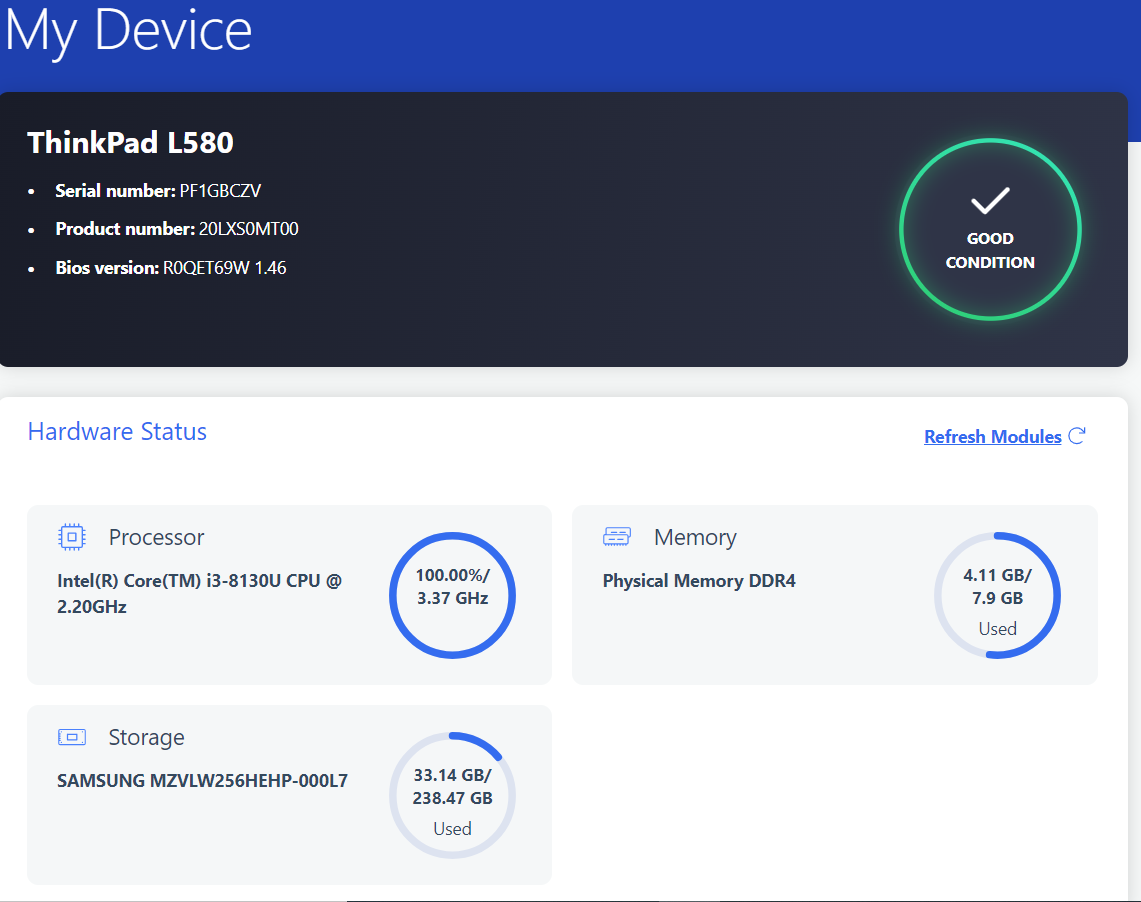
Task: Click the storage usage circular gauge
Action: [452, 795]
